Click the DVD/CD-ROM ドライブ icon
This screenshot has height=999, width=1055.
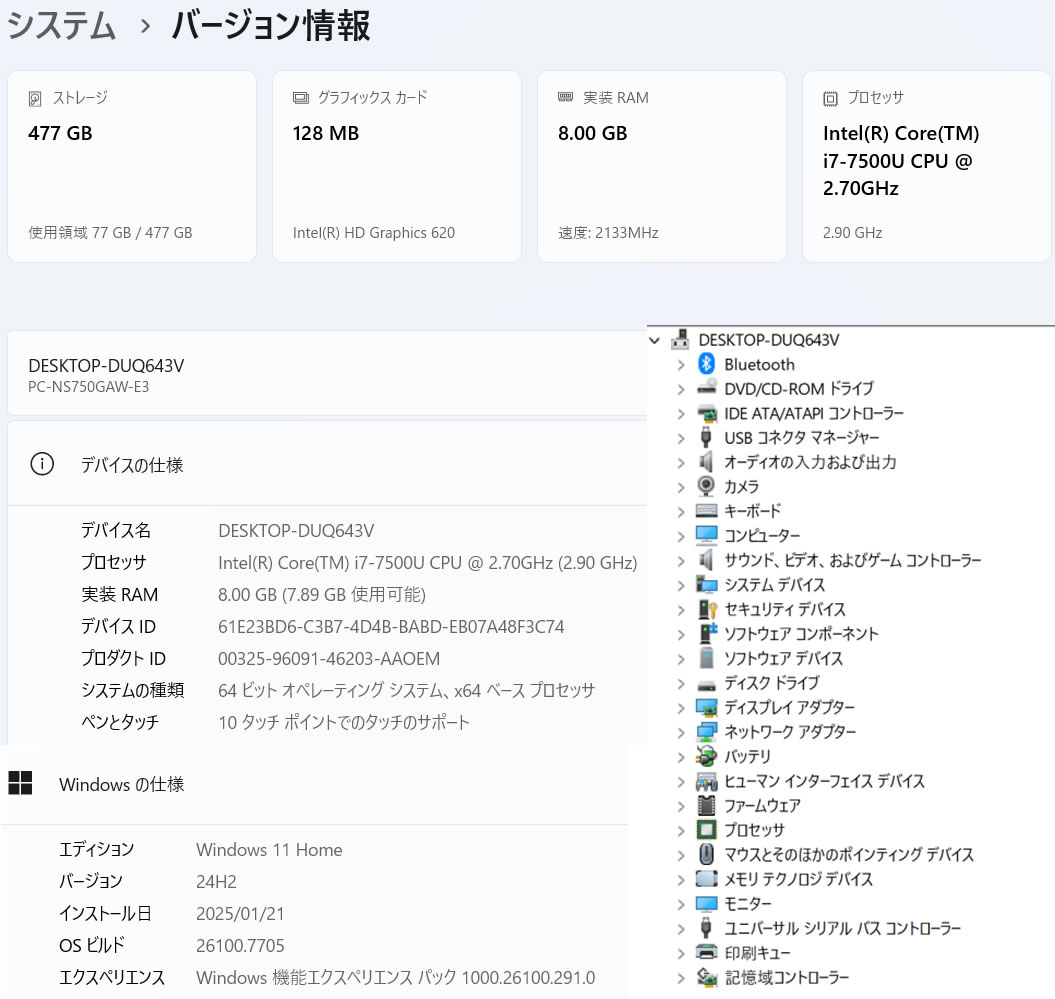[707, 389]
